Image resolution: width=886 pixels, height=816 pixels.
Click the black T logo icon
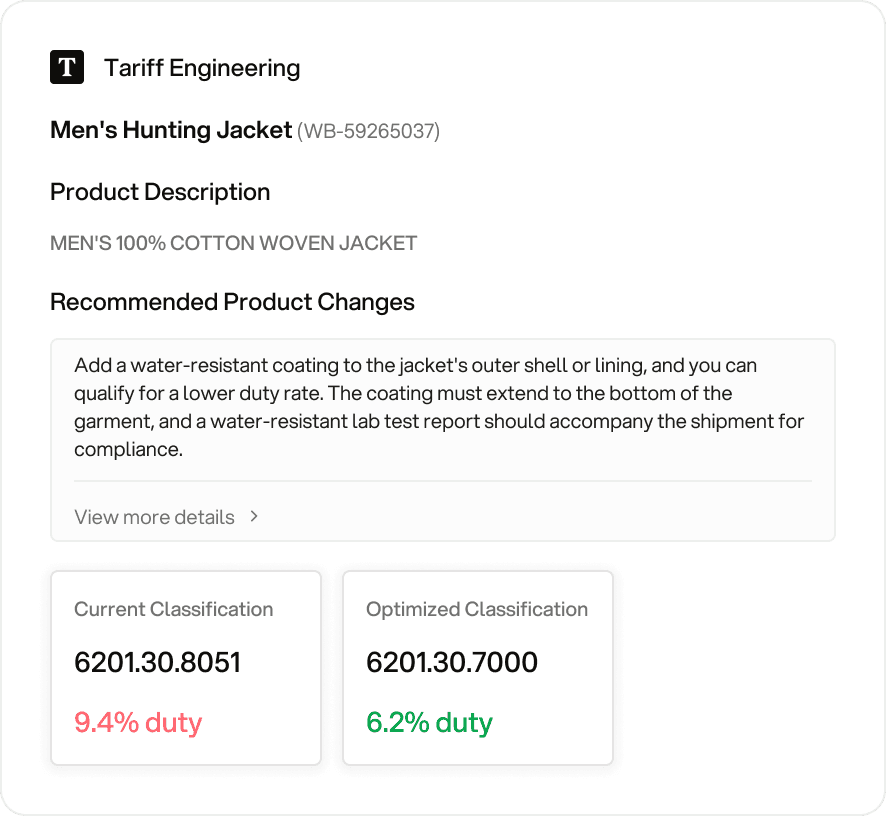pyautogui.click(x=67, y=67)
